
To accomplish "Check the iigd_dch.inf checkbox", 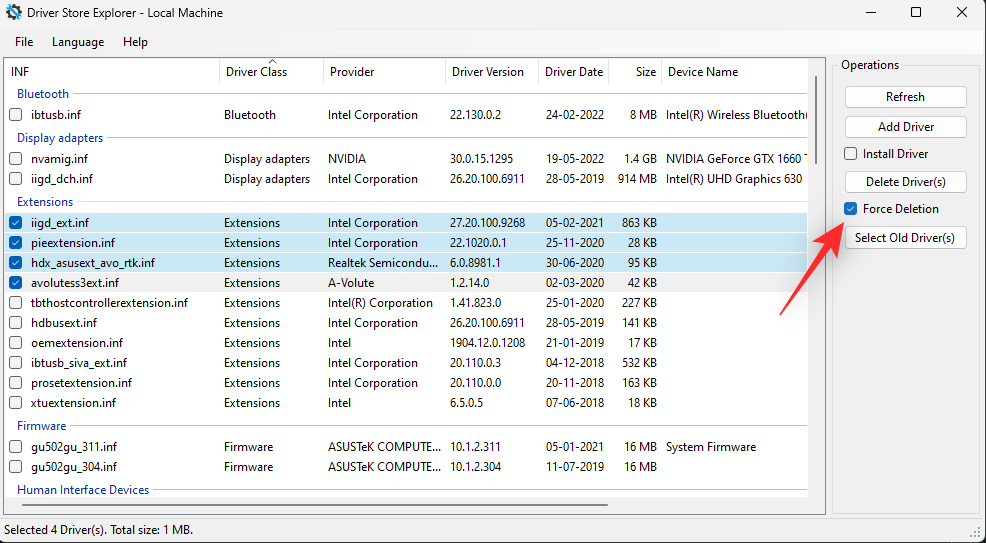I will click(x=16, y=179).
